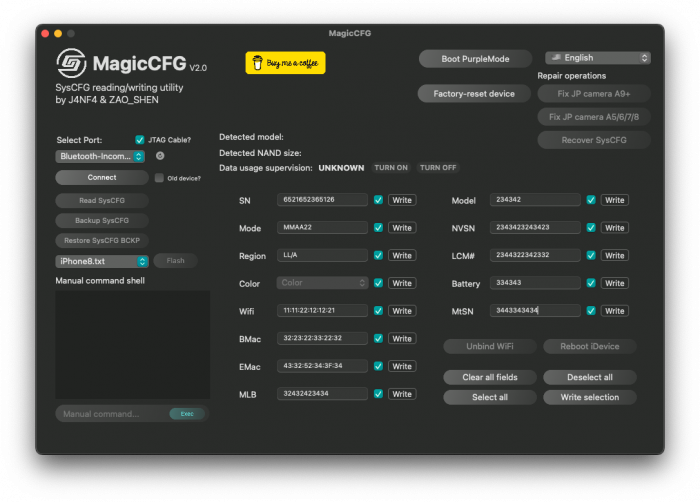This screenshot has width=700, height=502.
Task: Click Restore SysCFG BCKP button
Action: click(x=102, y=240)
